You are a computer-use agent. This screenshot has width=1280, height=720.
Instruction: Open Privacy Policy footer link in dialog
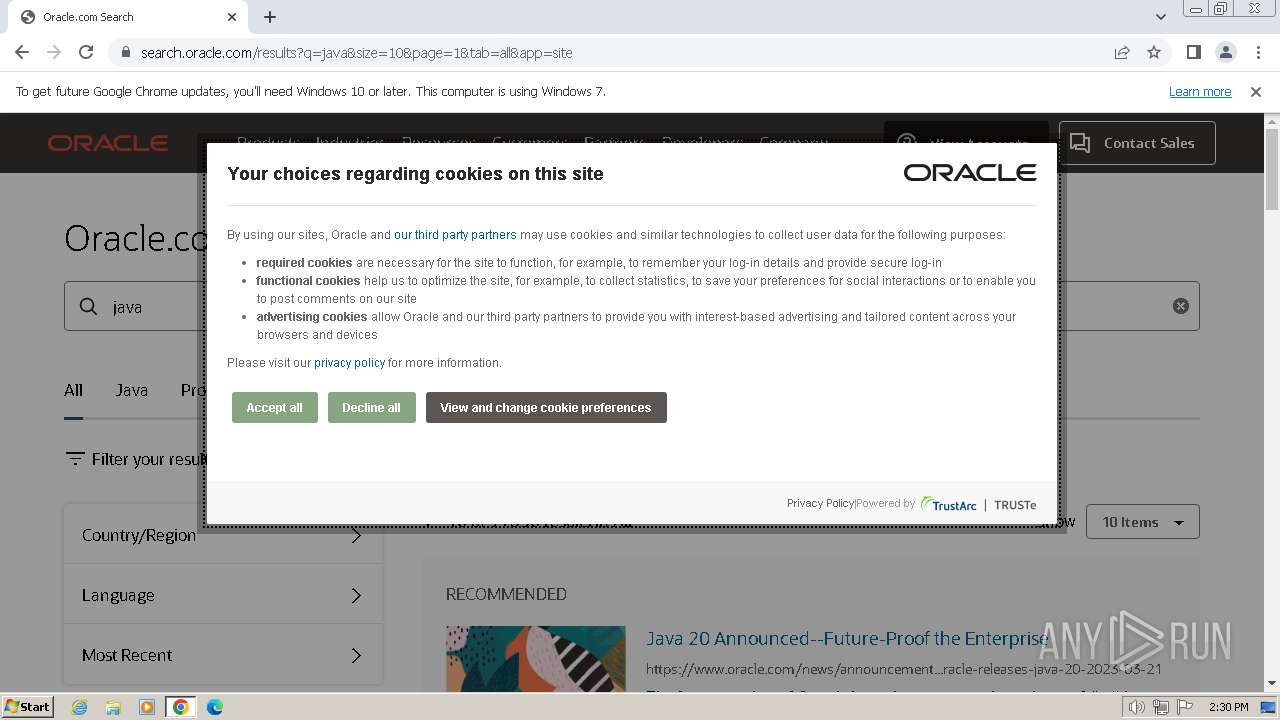click(x=820, y=503)
